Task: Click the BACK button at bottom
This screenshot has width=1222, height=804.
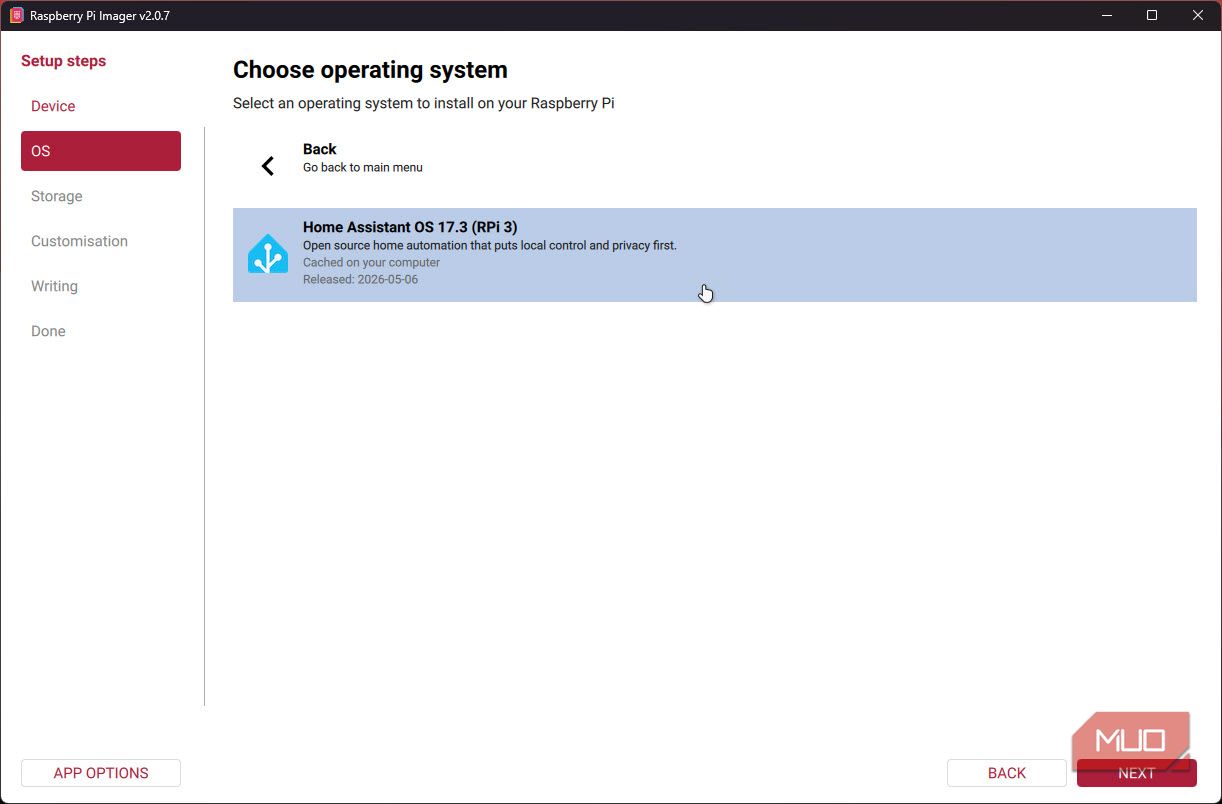Action: click(x=1007, y=773)
